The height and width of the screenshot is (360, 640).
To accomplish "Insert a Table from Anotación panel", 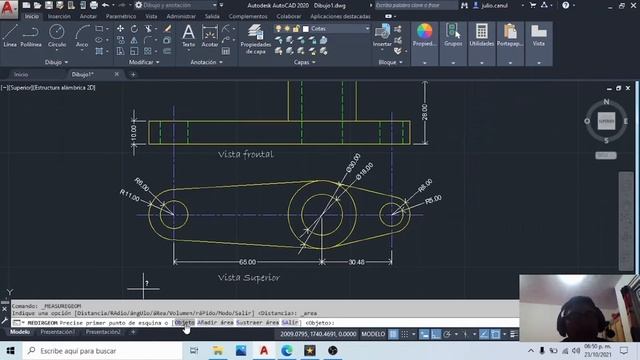I will (226, 51).
